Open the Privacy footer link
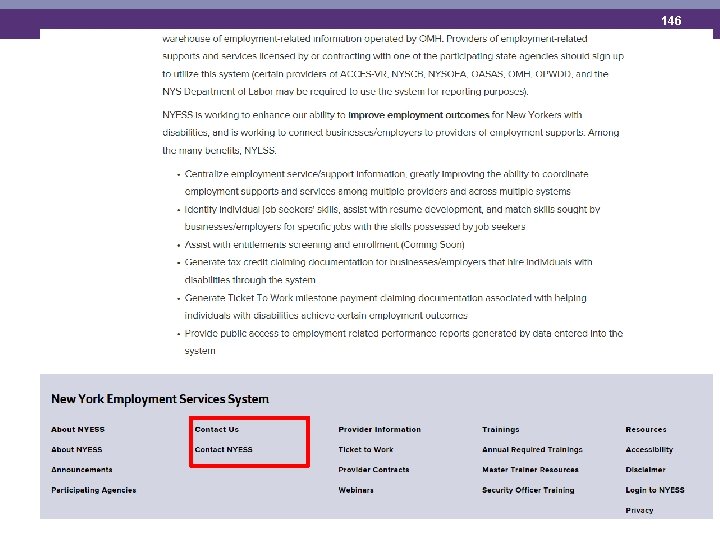This screenshot has height=540, width=720. pos(639,510)
